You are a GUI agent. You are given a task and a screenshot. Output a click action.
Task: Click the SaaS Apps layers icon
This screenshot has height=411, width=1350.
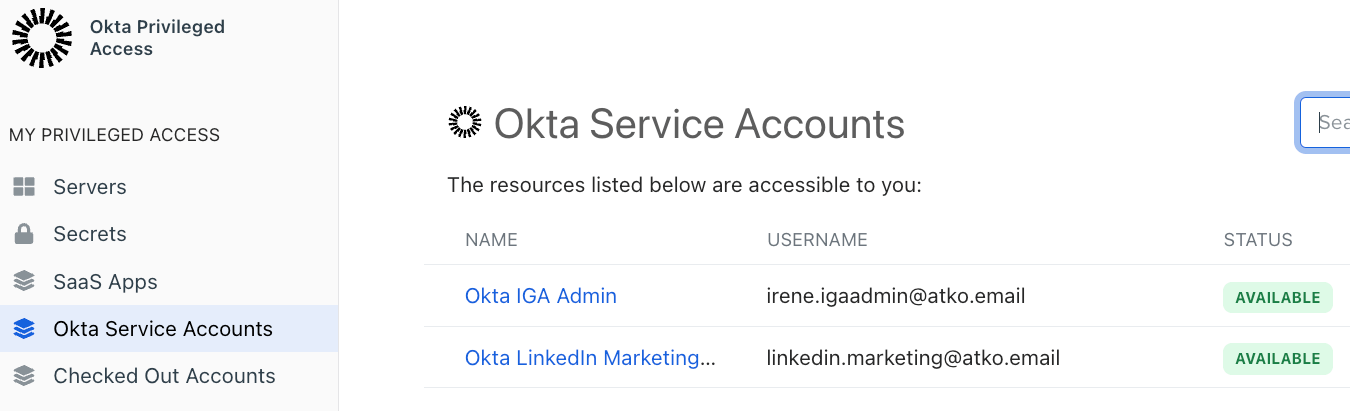pyautogui.click(x=24, y=282)
